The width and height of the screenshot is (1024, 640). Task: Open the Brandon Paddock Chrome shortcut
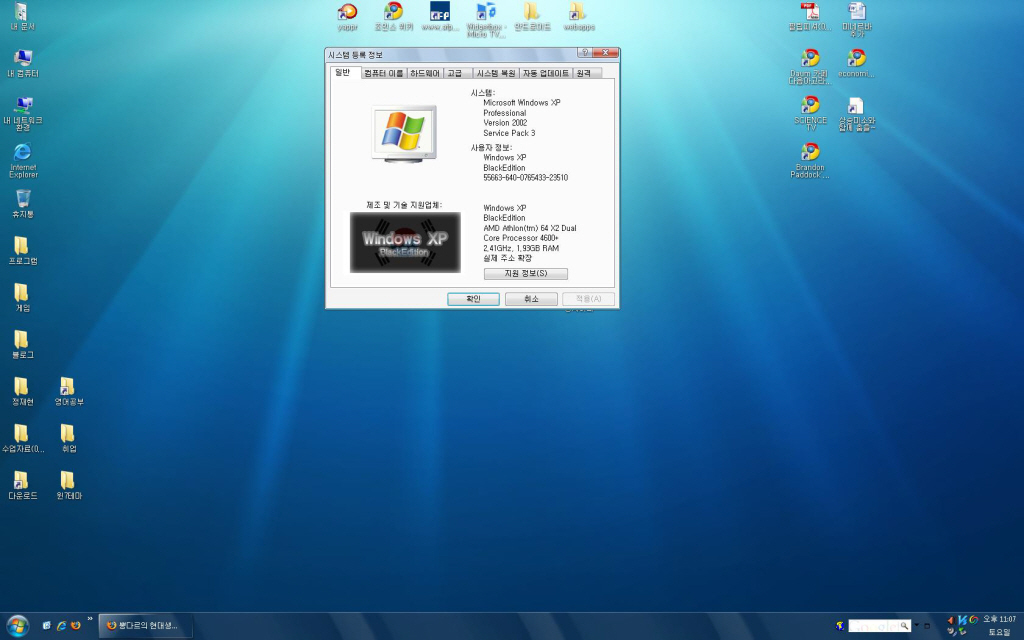(810, 161)
